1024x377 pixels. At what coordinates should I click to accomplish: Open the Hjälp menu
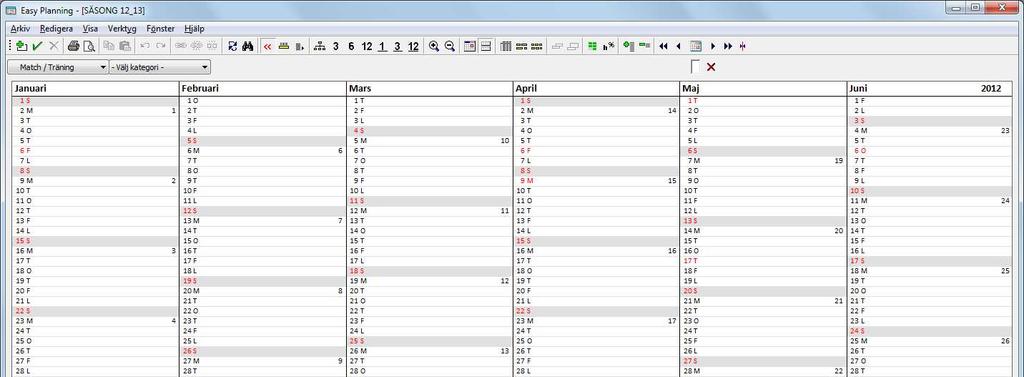coord(194,29)
